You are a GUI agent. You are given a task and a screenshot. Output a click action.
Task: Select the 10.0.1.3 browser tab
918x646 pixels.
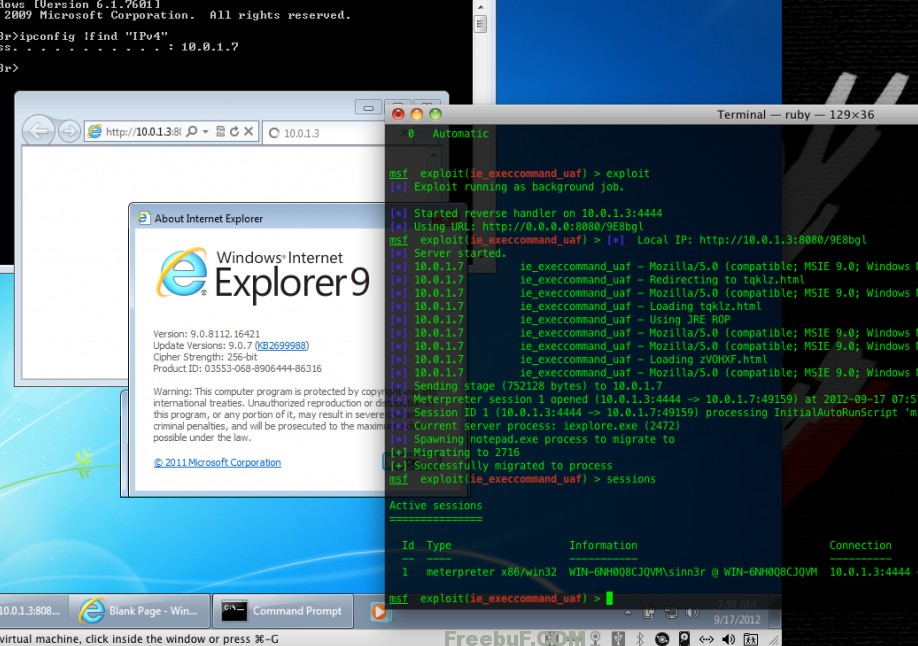pos(310,133)
